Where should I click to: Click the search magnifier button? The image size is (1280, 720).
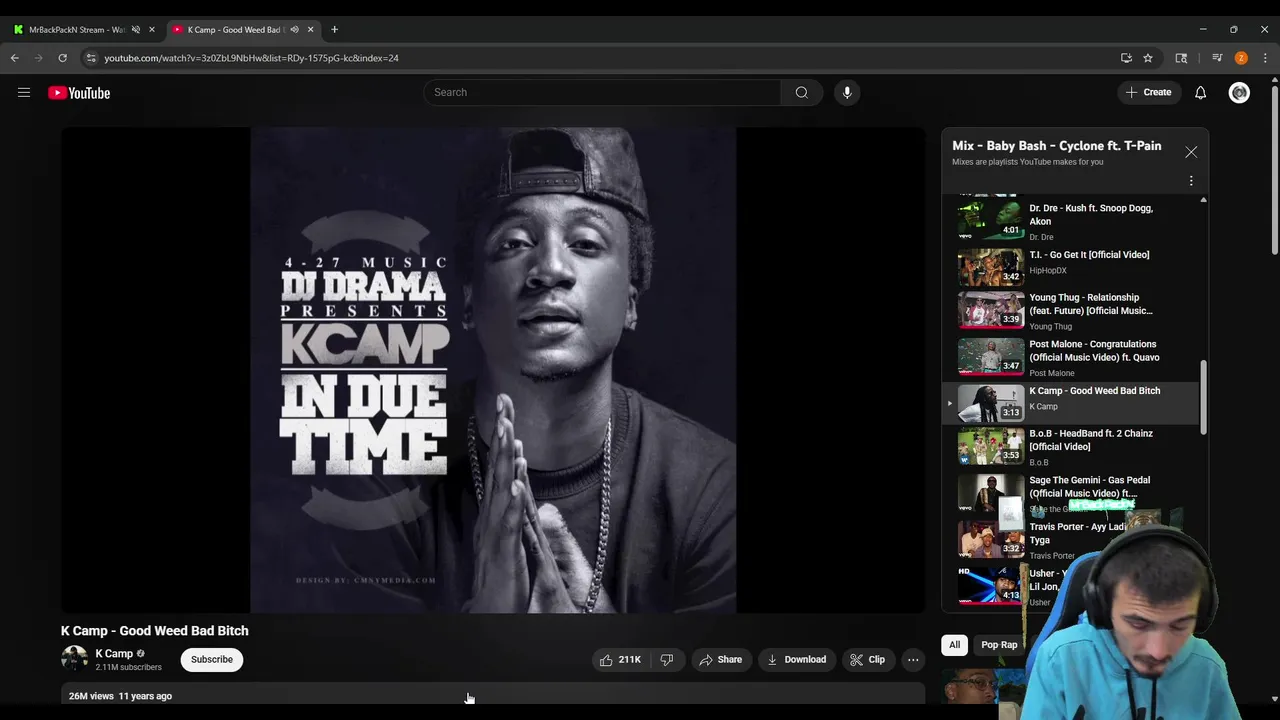coord(802,92)
